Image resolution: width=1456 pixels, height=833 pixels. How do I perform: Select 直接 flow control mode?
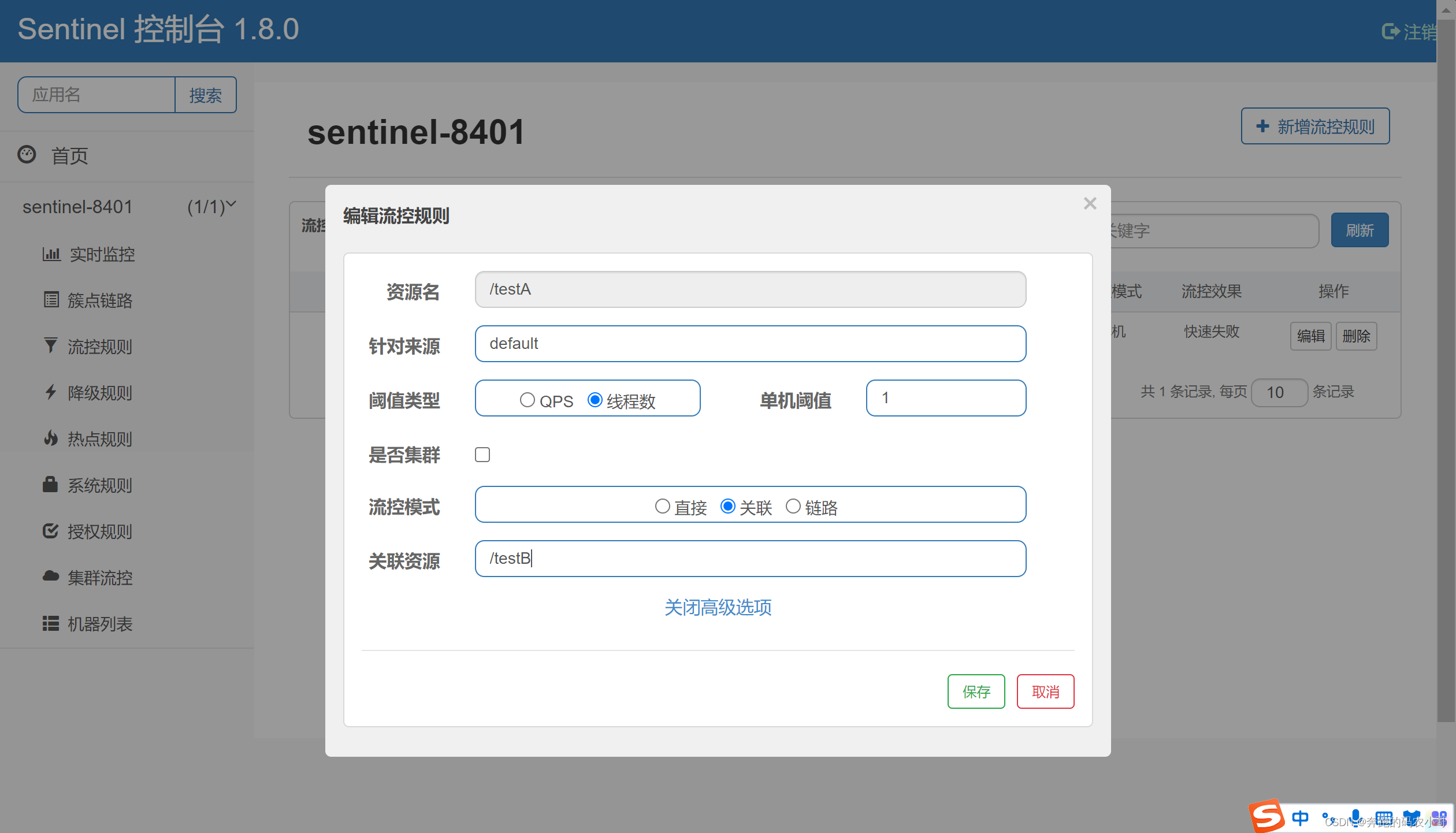(663, 506)
